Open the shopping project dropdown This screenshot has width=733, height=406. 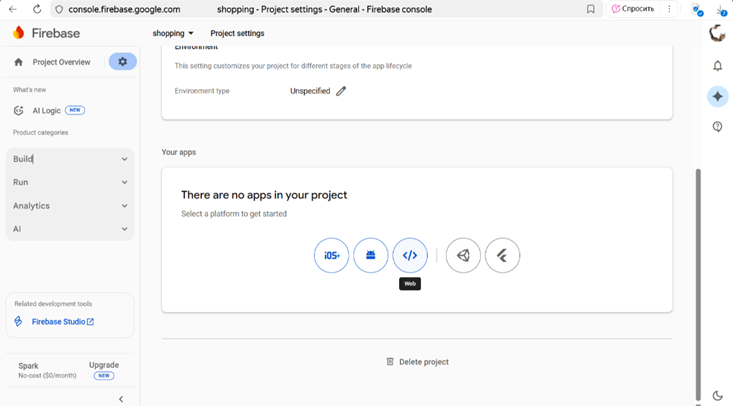[173, 33]
